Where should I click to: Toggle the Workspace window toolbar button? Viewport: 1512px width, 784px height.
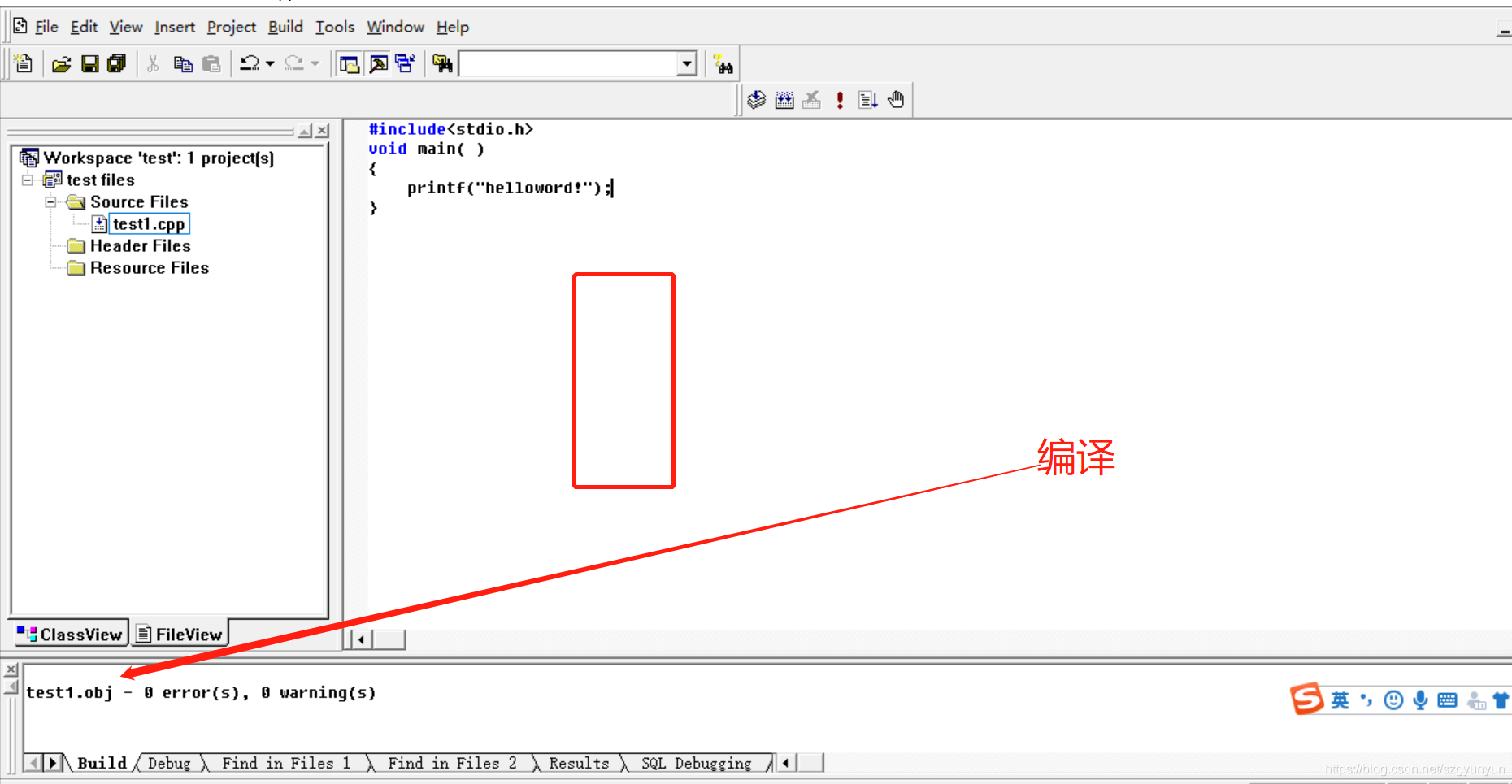[x=350, y=63]
